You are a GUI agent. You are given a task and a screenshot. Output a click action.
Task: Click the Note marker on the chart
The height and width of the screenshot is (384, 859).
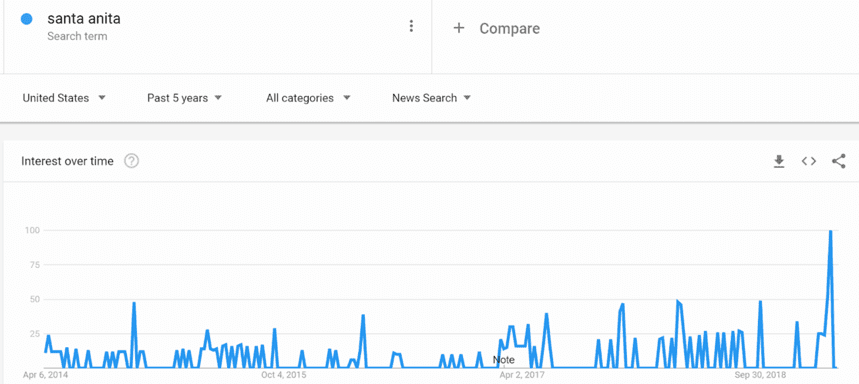pyautogui.click(x=503, y=360)
